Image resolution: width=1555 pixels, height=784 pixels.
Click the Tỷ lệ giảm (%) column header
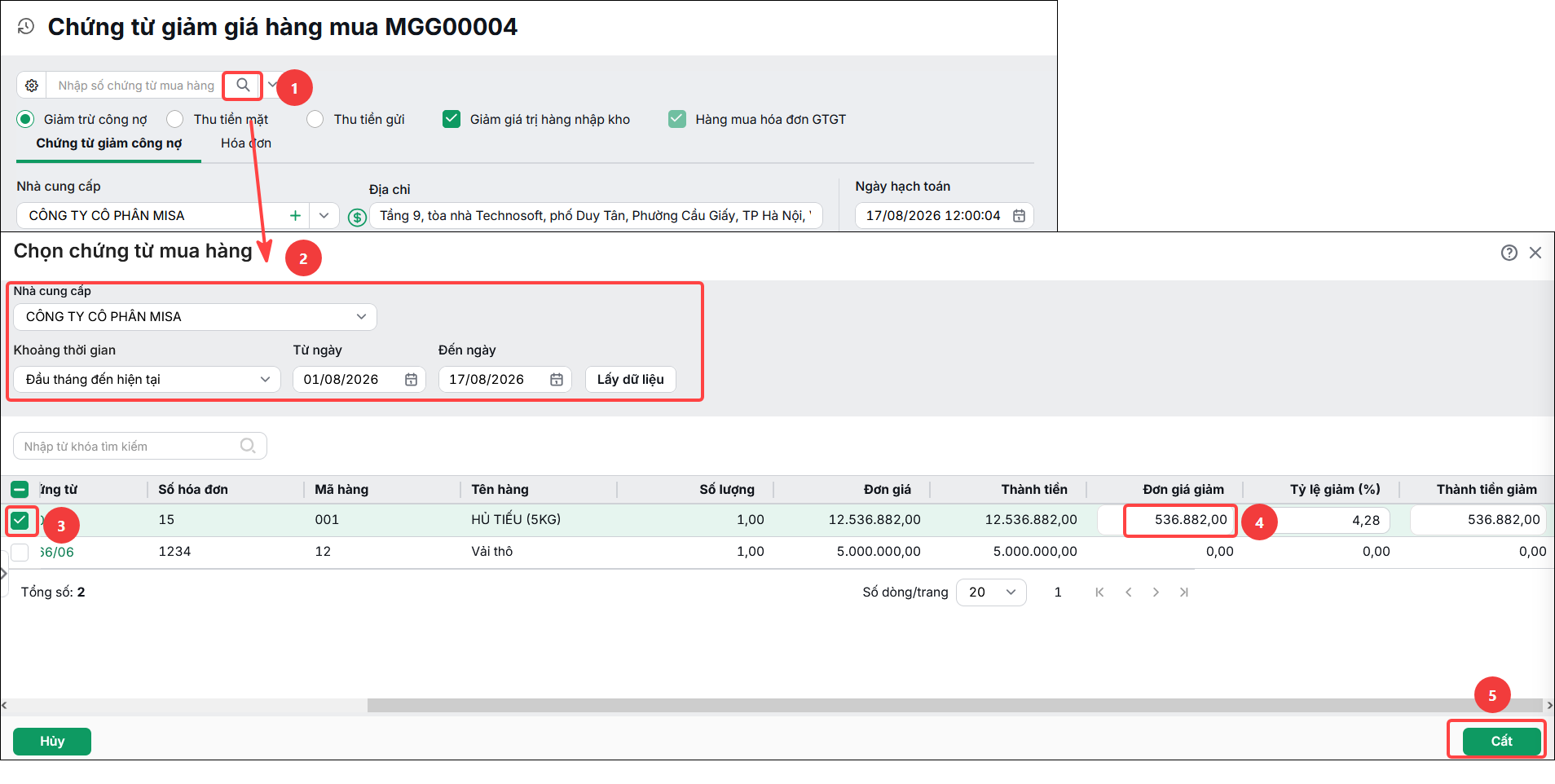pyautogui.click(x=1335, y=490)
